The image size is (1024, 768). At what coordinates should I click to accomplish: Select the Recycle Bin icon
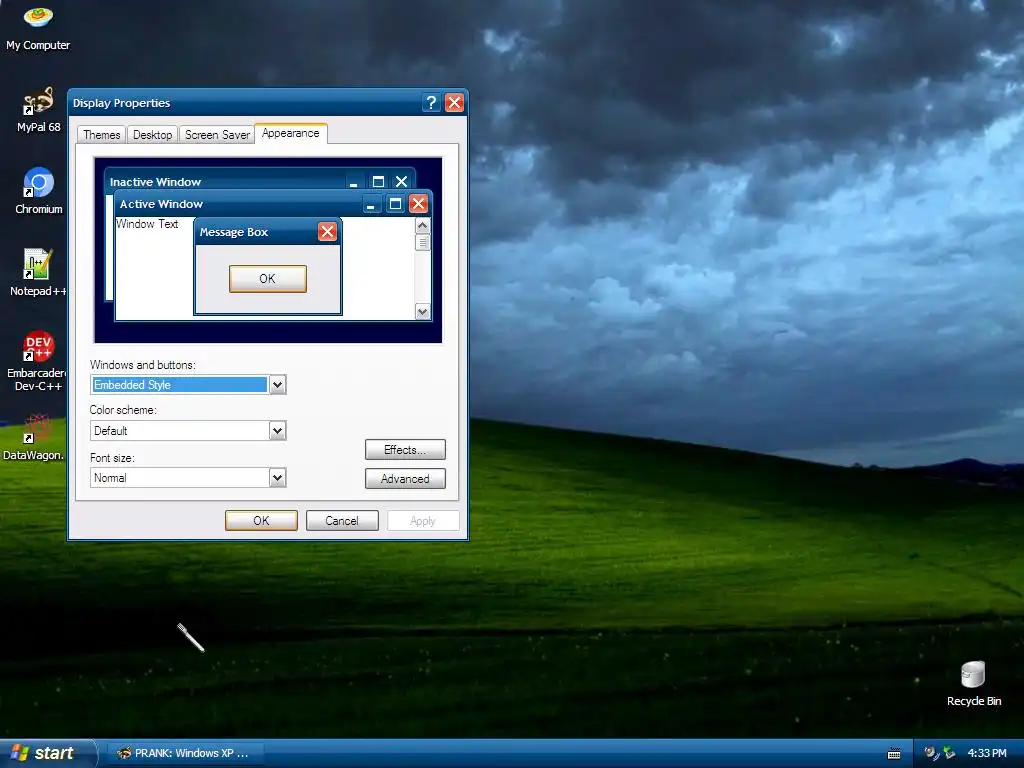pos(974,684)
